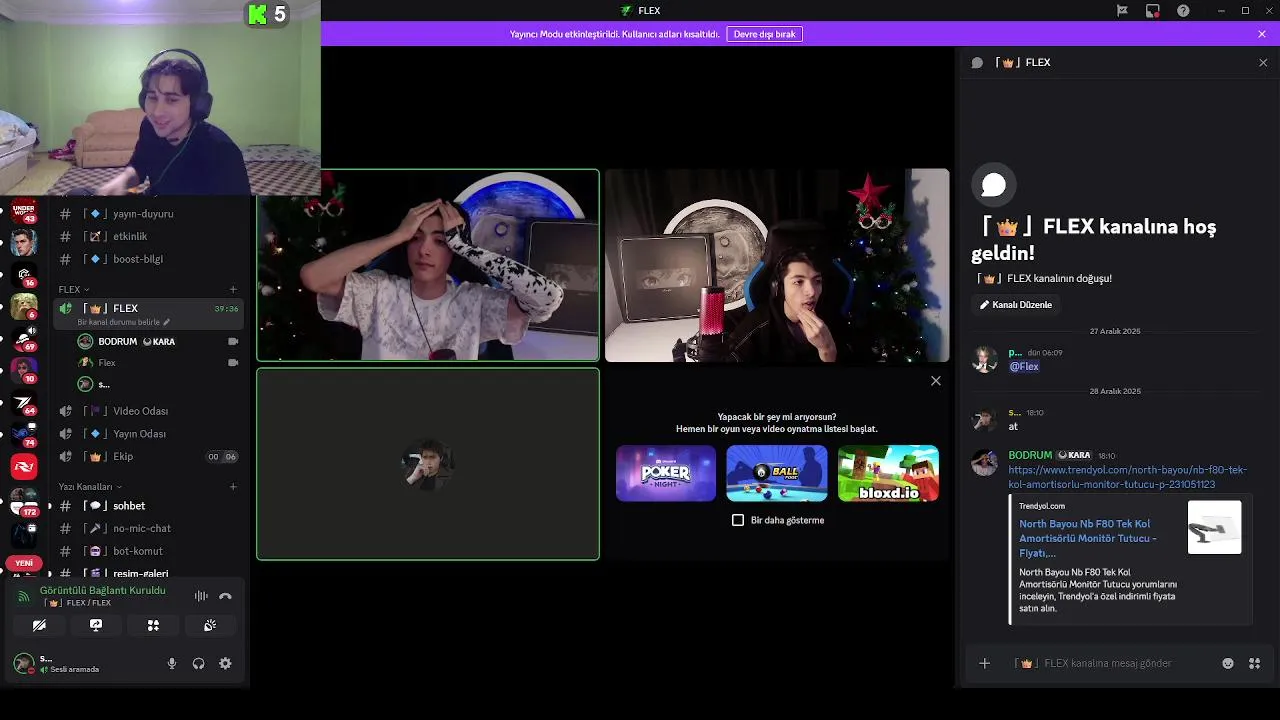This screenshot has width=1280, height=720.
Task: Open the sohbet text channel
Action: pyautogui.click(x=147, y=506)
